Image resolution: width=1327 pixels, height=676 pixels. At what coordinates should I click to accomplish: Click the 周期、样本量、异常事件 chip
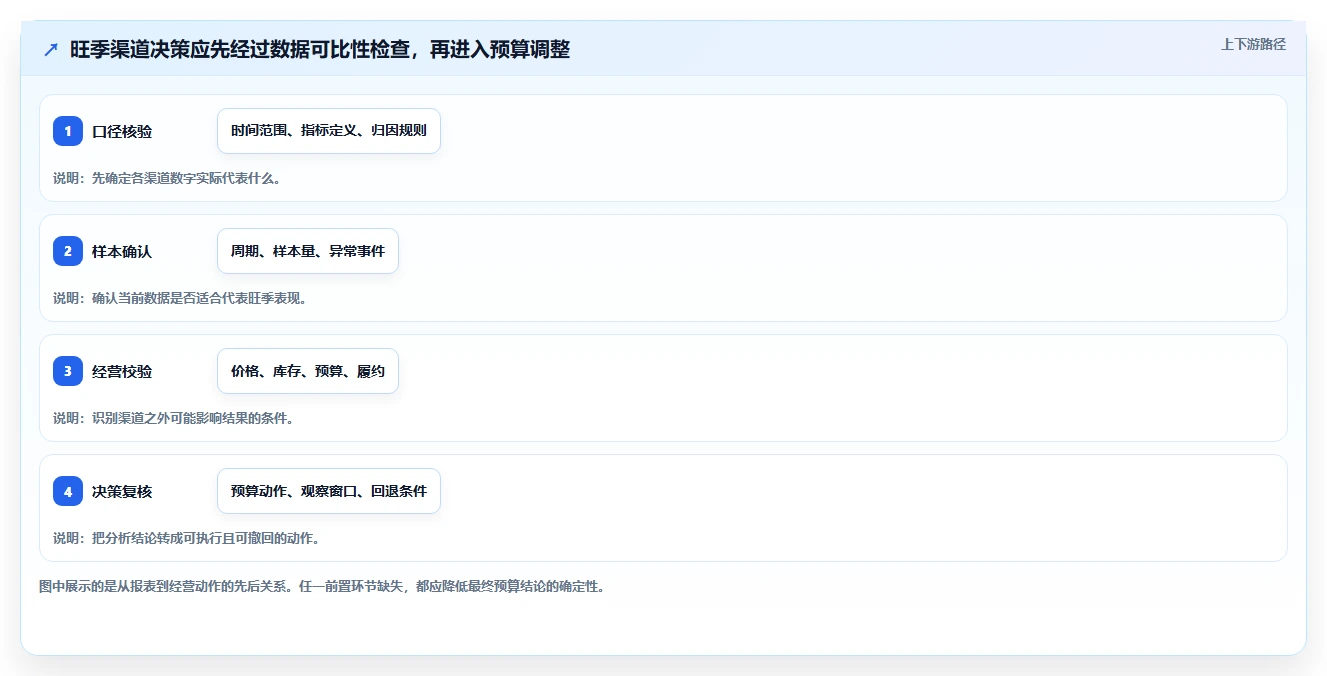308,251
